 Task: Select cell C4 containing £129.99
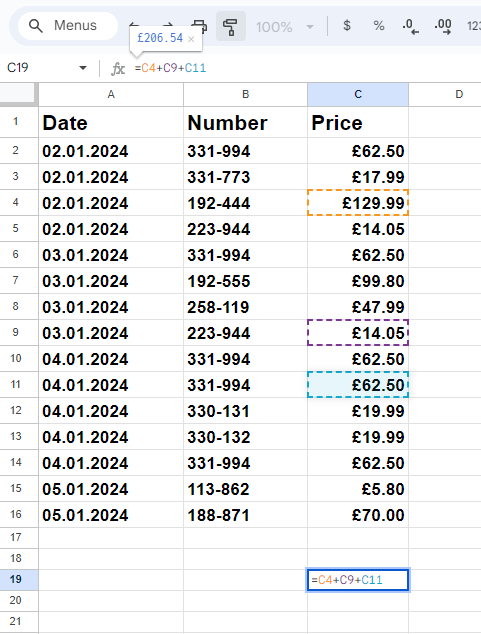click(x=358, y=203)
